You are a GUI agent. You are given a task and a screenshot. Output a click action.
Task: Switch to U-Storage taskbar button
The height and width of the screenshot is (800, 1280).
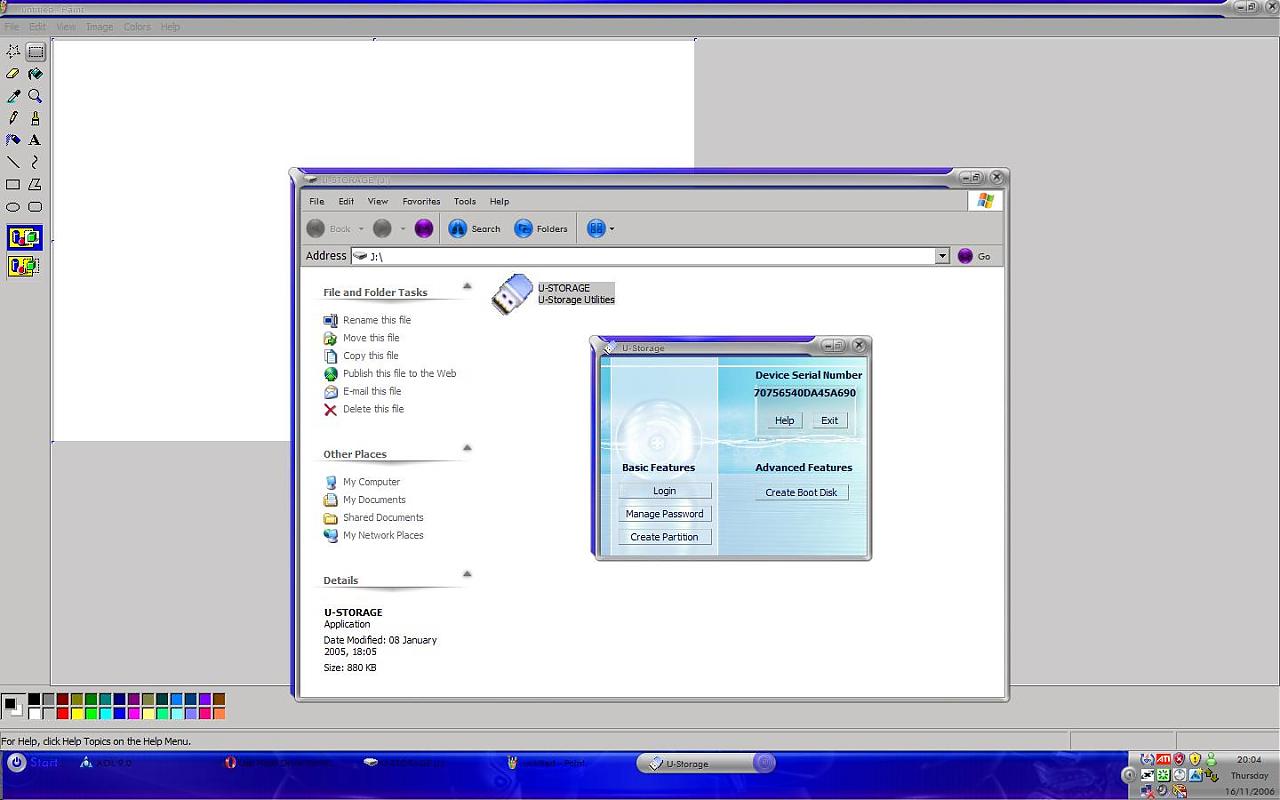(706, 763)
